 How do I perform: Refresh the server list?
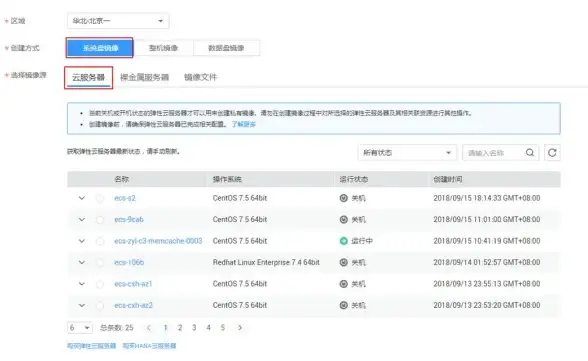click(x=552, y=153)
